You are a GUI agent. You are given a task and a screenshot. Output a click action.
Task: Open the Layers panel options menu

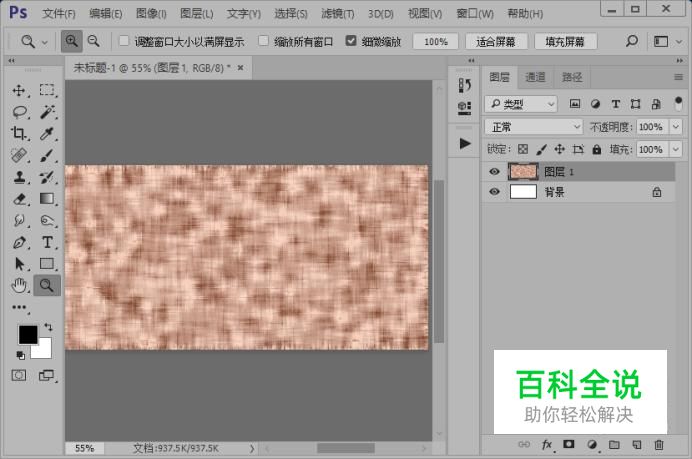point(678,77)
